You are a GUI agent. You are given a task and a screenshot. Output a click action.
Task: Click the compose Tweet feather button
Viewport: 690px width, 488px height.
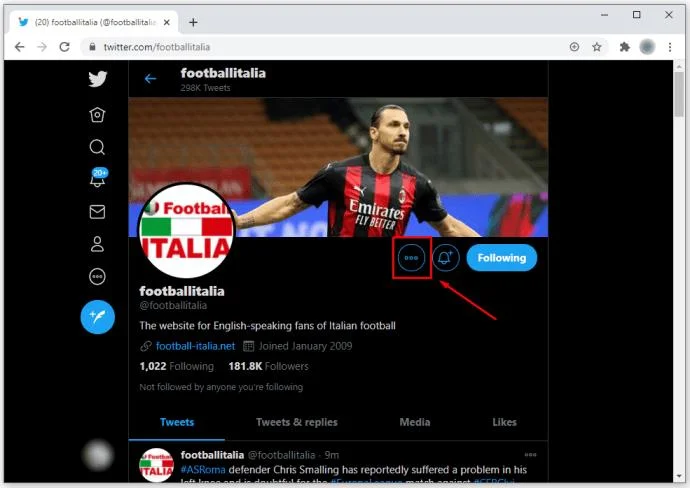(x=98, y=317)
